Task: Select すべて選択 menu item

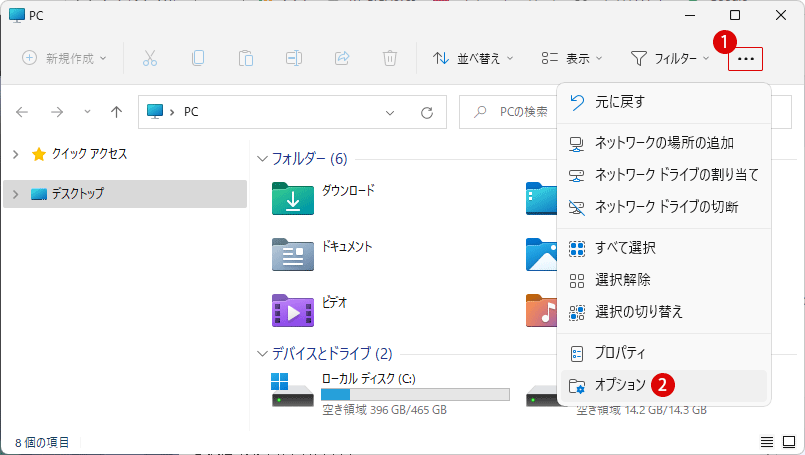Action: pos(664,248)
